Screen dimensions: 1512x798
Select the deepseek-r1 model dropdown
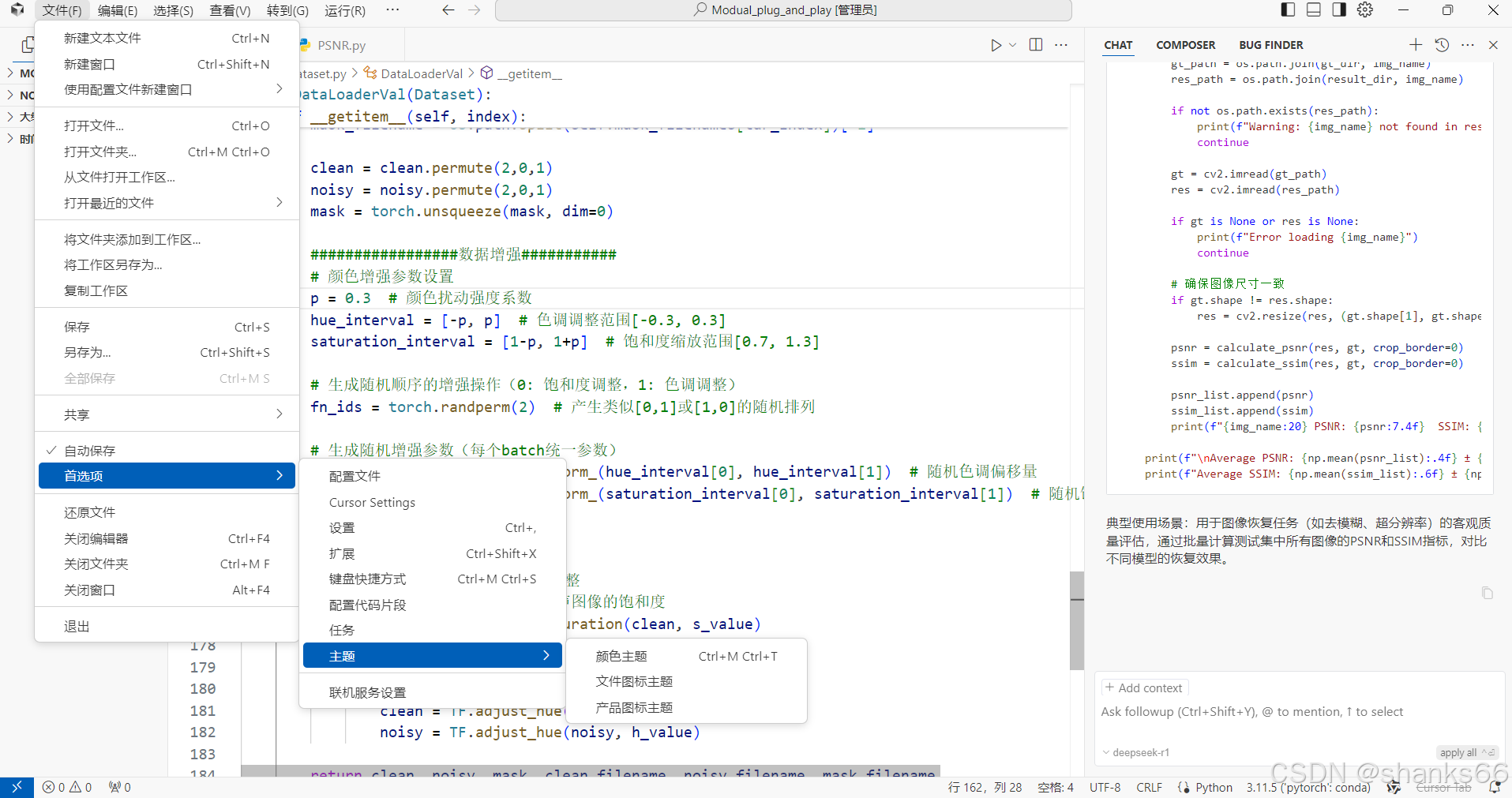[x=1136, y=752]
